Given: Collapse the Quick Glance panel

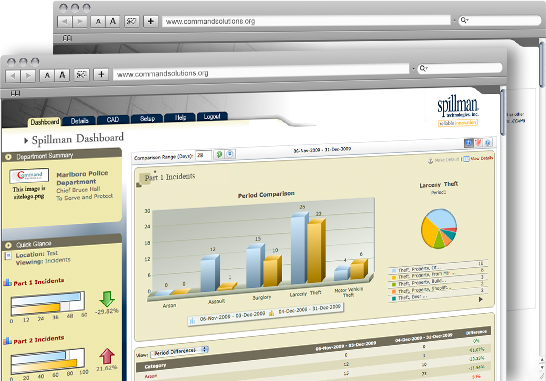Looking at the screenshot, I should [8, 245].
